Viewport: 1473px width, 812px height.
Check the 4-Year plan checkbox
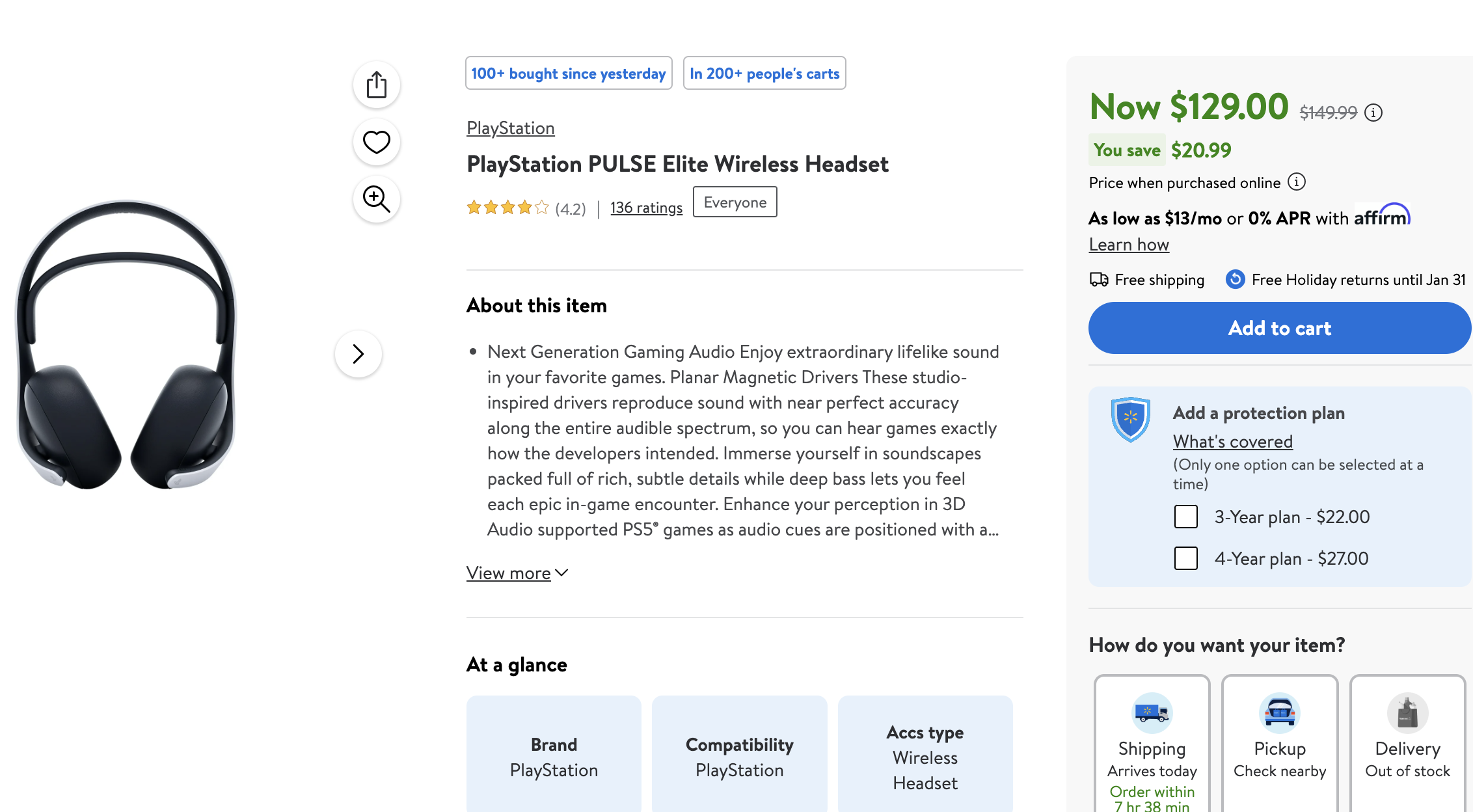click(1185, 558)
